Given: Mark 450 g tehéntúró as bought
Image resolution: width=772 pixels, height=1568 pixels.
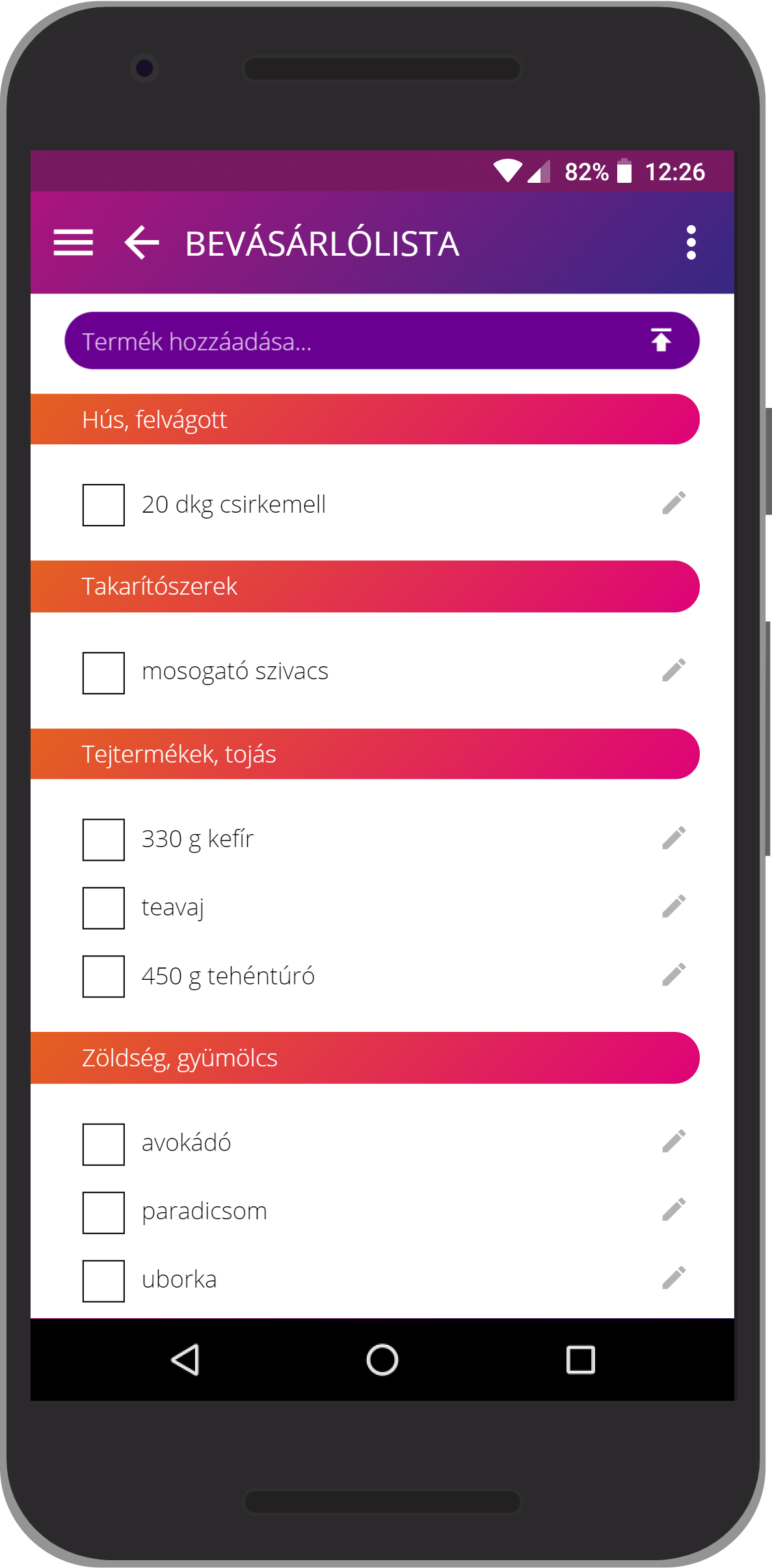Looking at the screenshot, I should tap(103, 976).
